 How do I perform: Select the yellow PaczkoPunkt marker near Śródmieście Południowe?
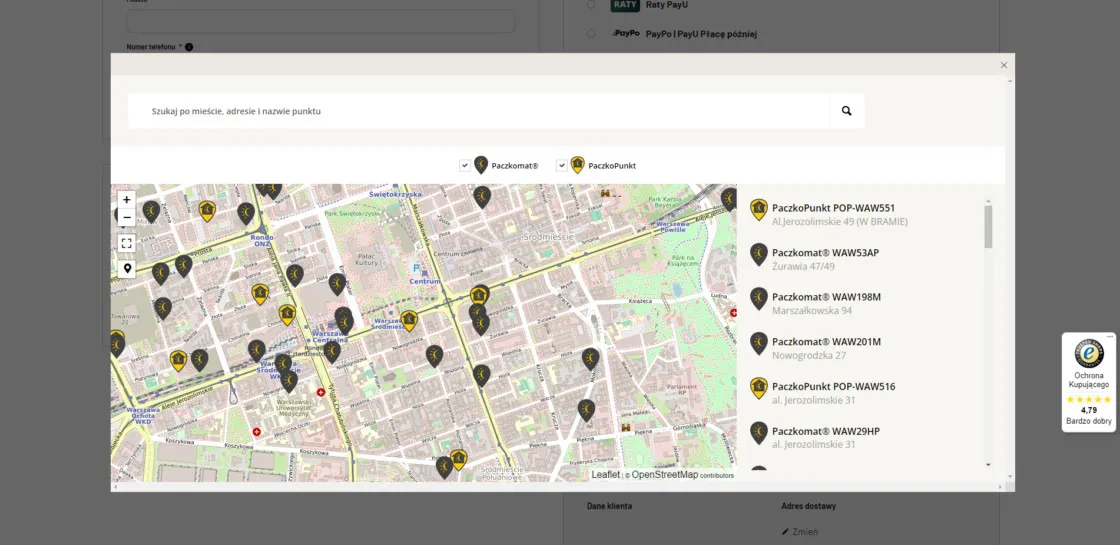(459, 459)
